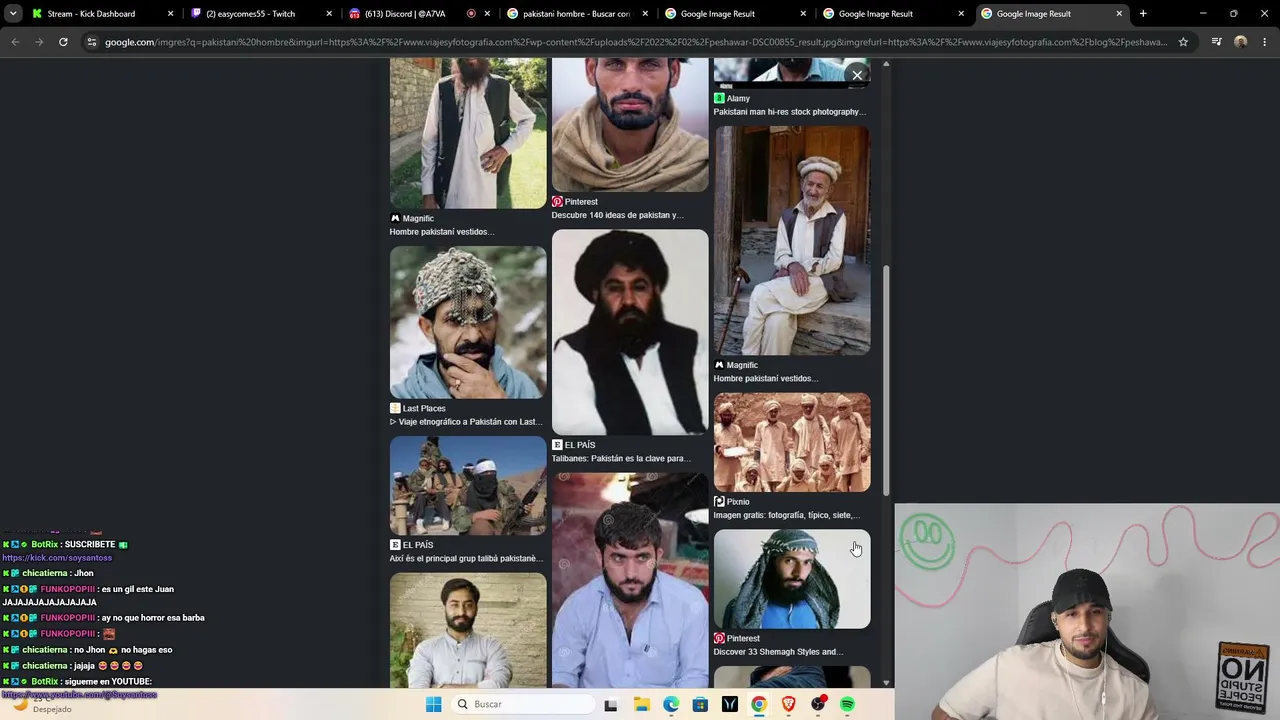Screen dimensions: 1280x720
Task: Open the media controls icon in Chrome toolbar
Action: [x=1216, y=42]
